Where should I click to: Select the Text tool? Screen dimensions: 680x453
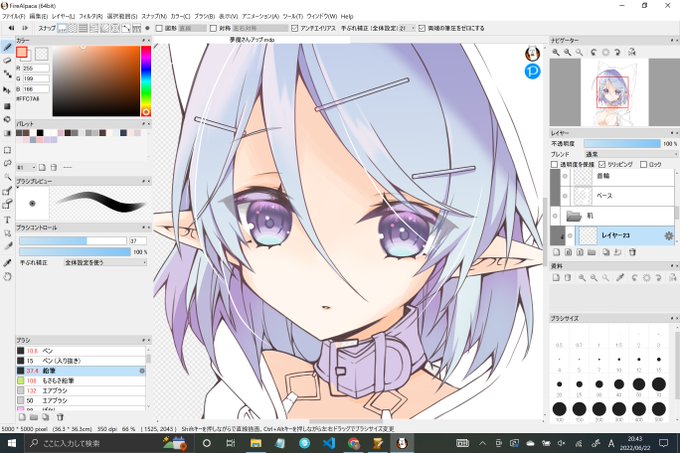click(x=7, y=220)
